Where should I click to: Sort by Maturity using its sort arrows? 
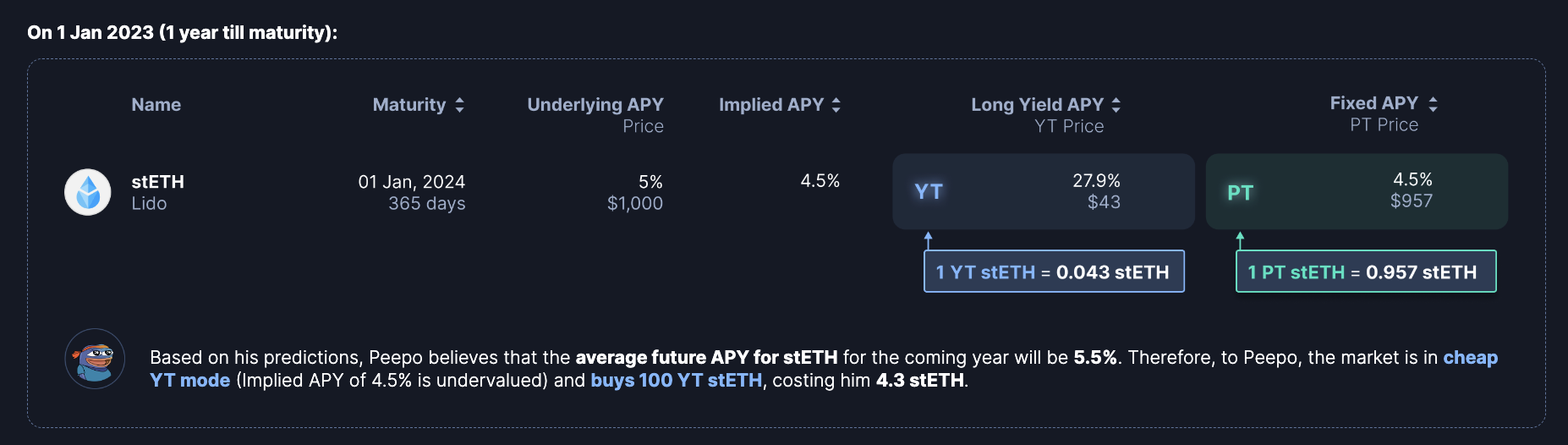(x=459, y=105)
